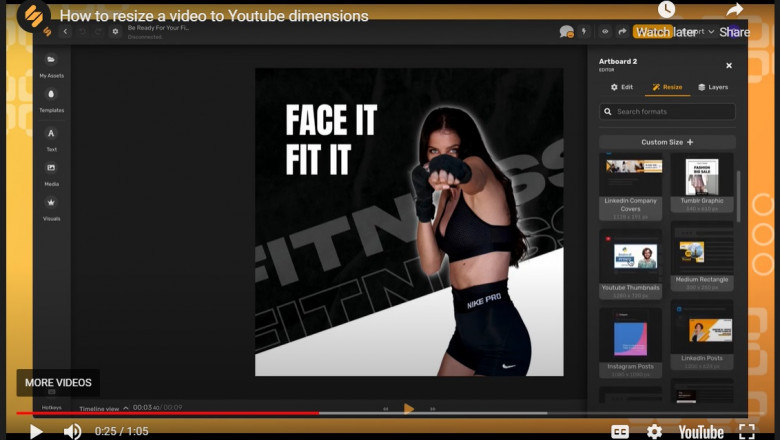Skip forward in editor timeline
This screenshot has height=440, width=780.
432,409
